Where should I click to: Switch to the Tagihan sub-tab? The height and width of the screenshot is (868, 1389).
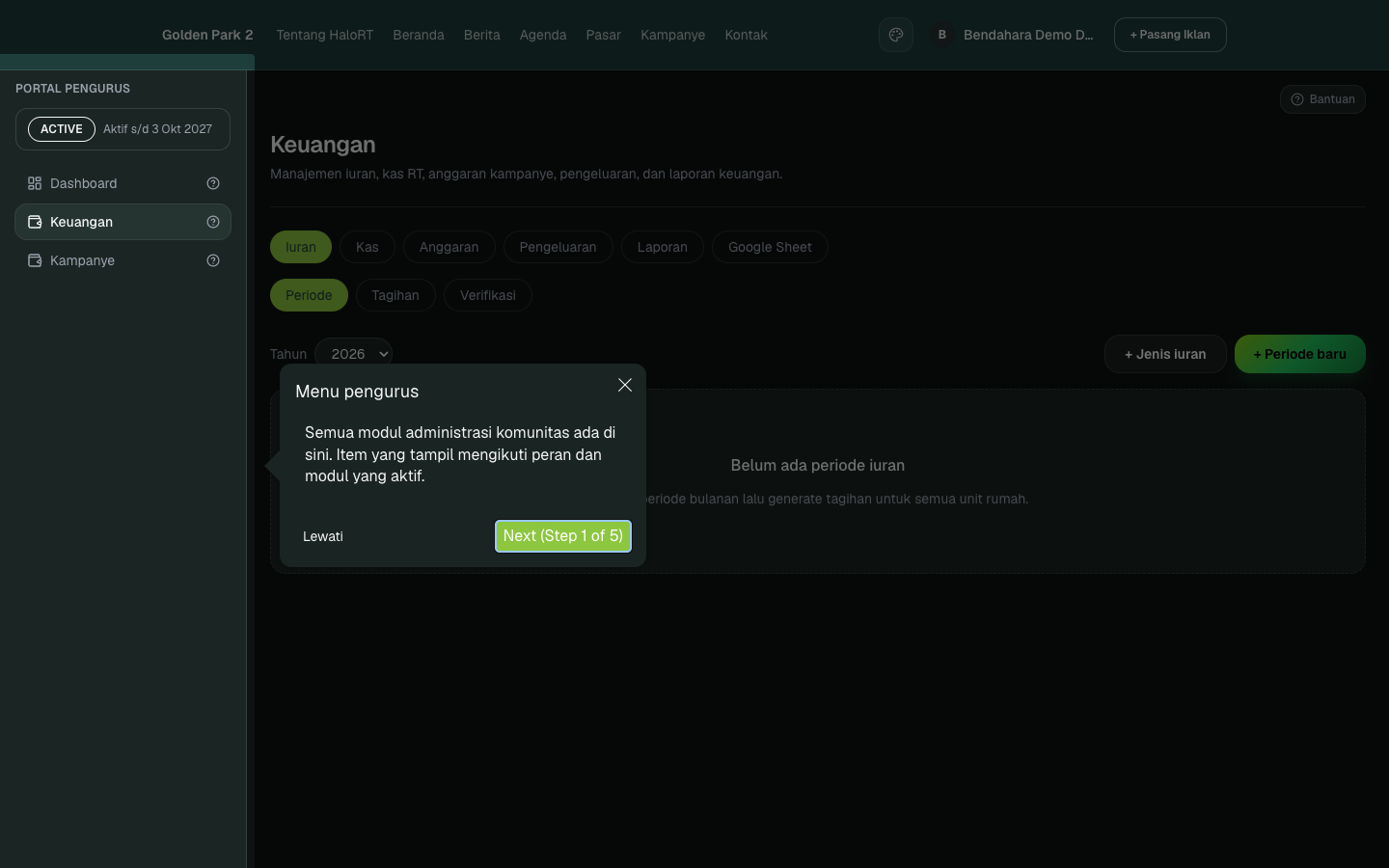tap(395, 295)
